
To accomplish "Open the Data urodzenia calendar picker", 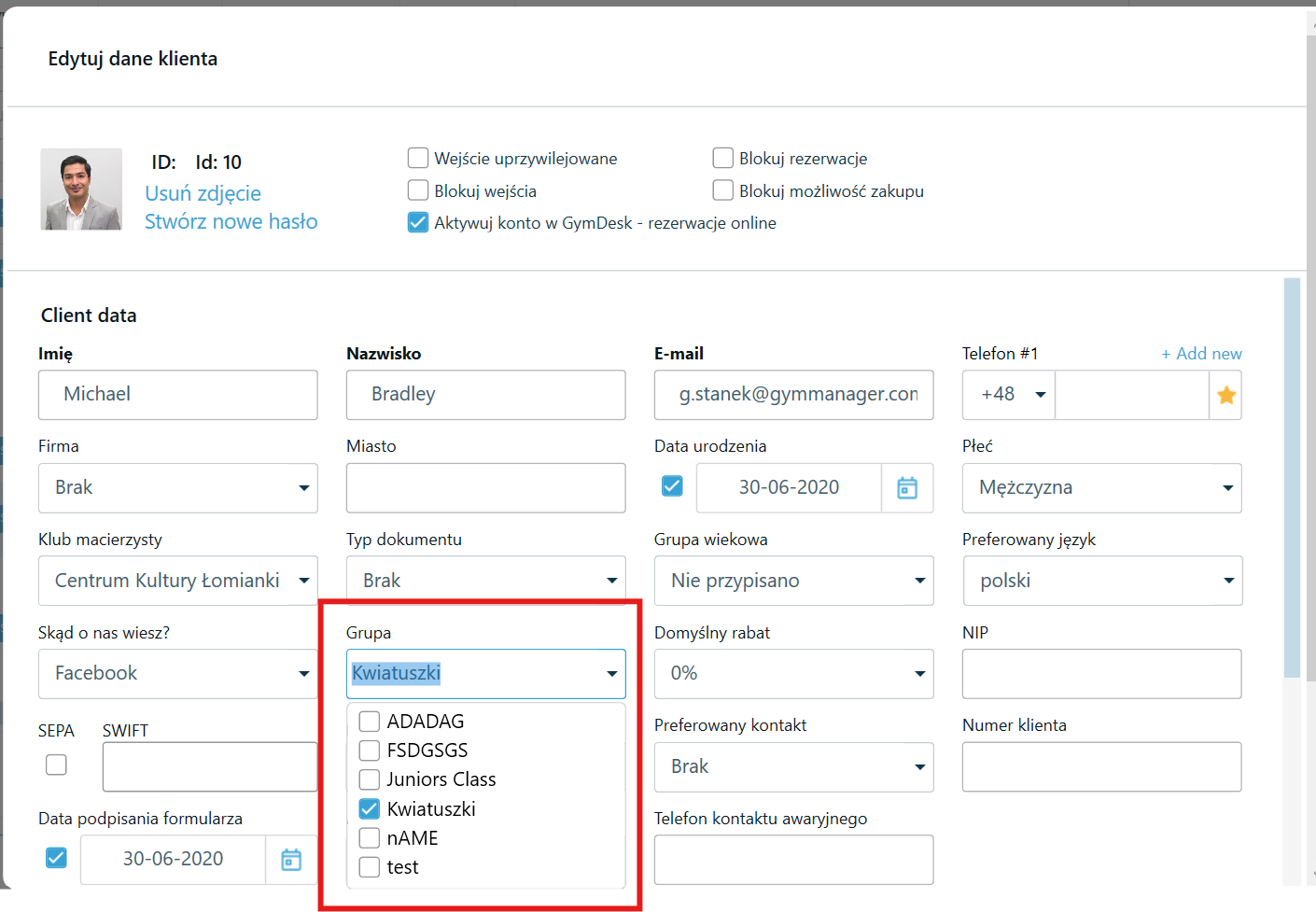I will 906,487.
